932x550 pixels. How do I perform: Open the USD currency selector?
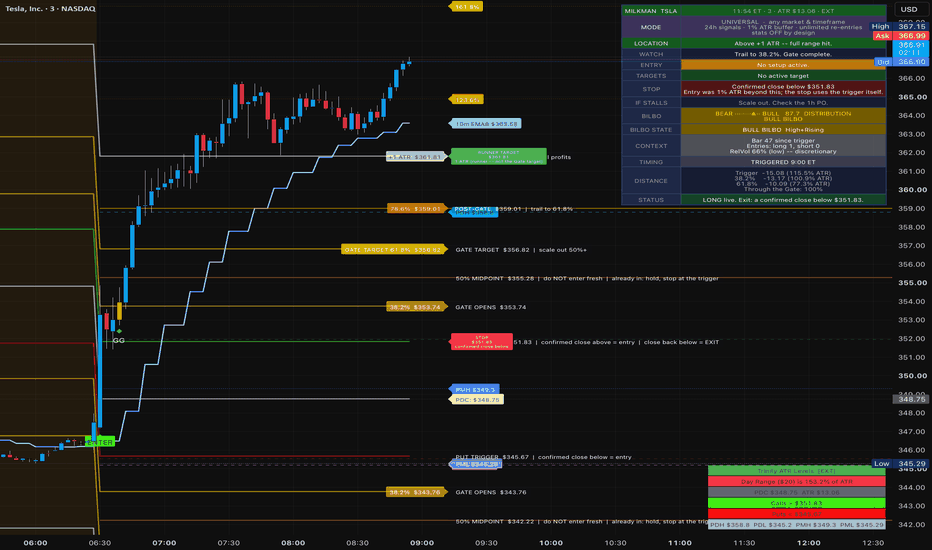[x=909, y=9]
